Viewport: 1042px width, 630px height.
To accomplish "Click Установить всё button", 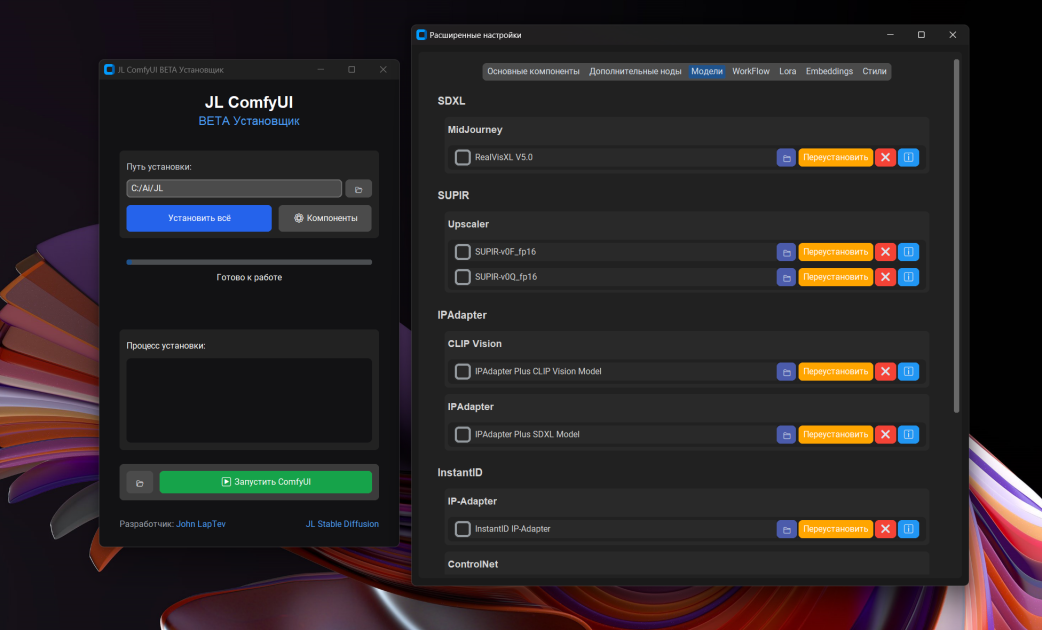I will tap(199, 218).
